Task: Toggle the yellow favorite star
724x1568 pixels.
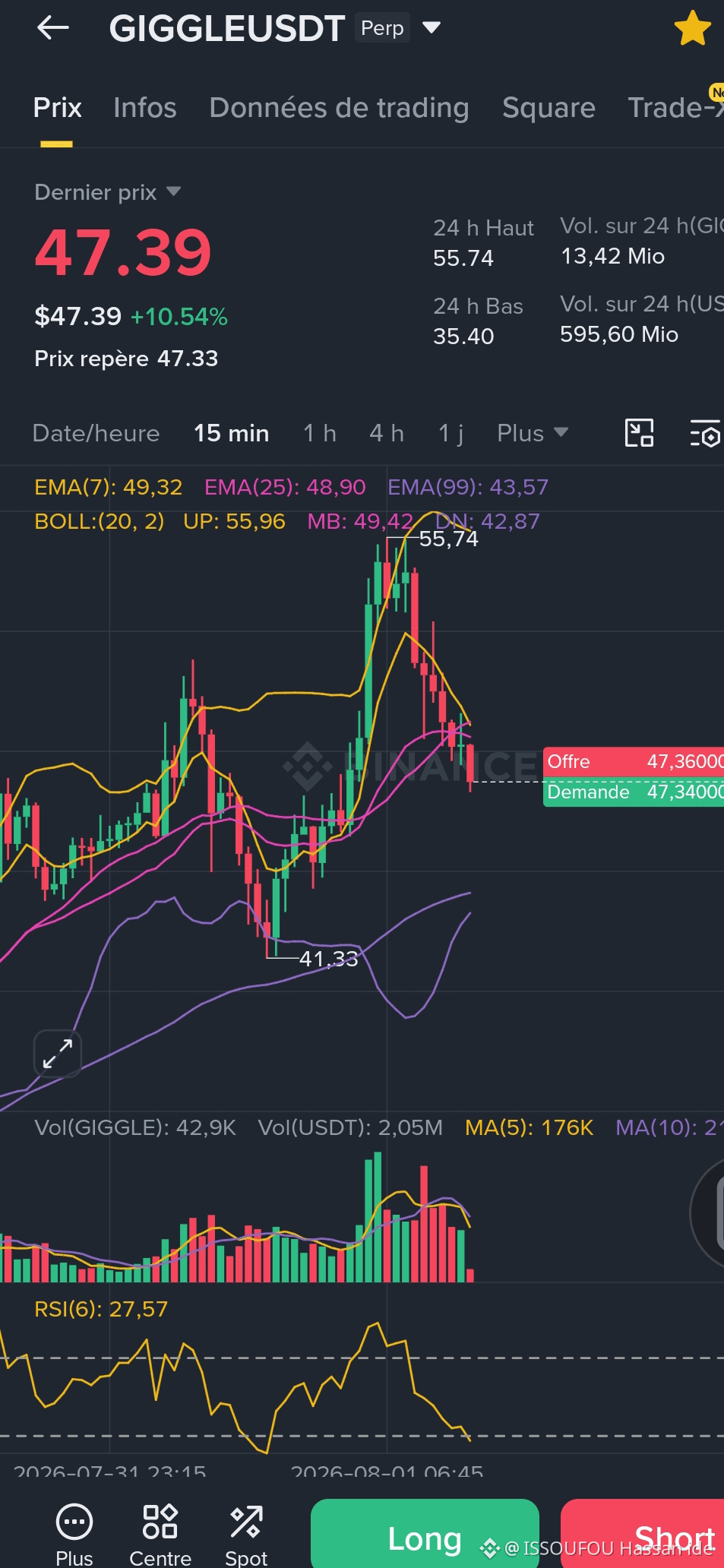Action: (x=692, y=28)
